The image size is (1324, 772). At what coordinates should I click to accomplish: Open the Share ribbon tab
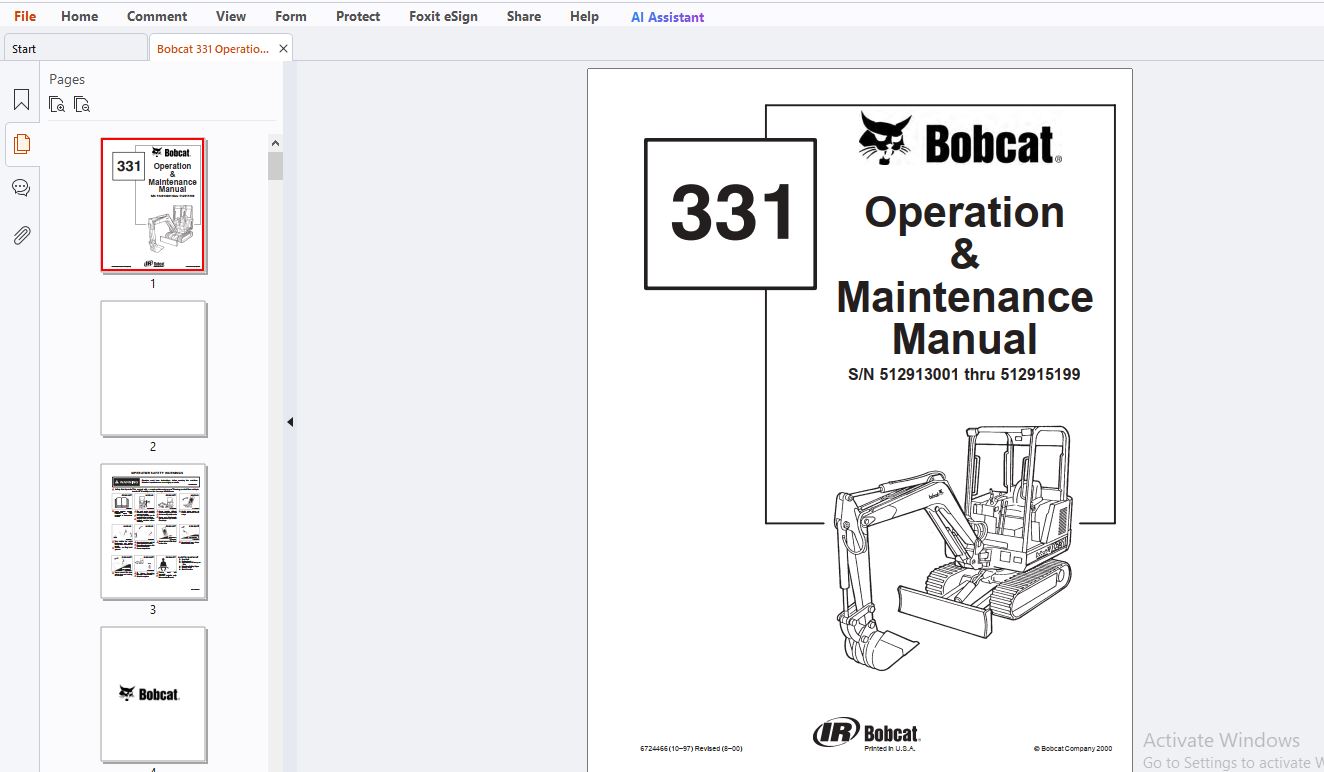(x=524, y=16)
